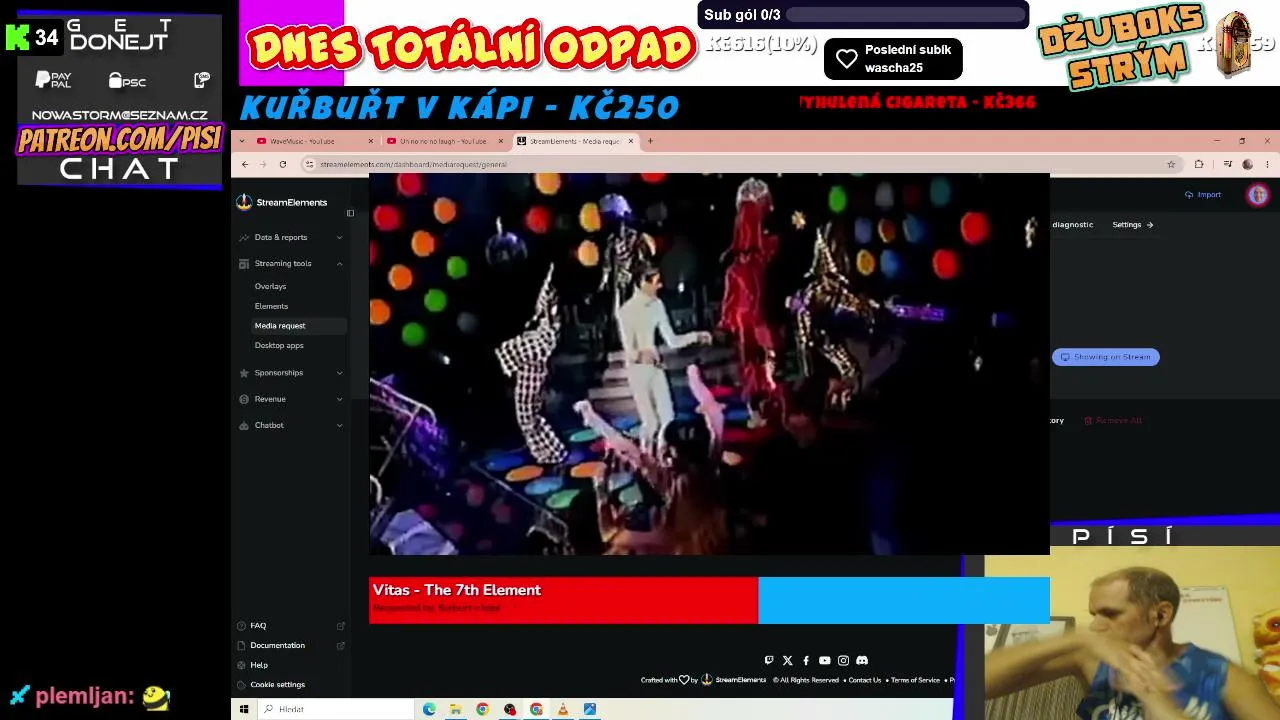Open Cookie settings
The width and height of the screenshot is (1280, 720).
277,685
